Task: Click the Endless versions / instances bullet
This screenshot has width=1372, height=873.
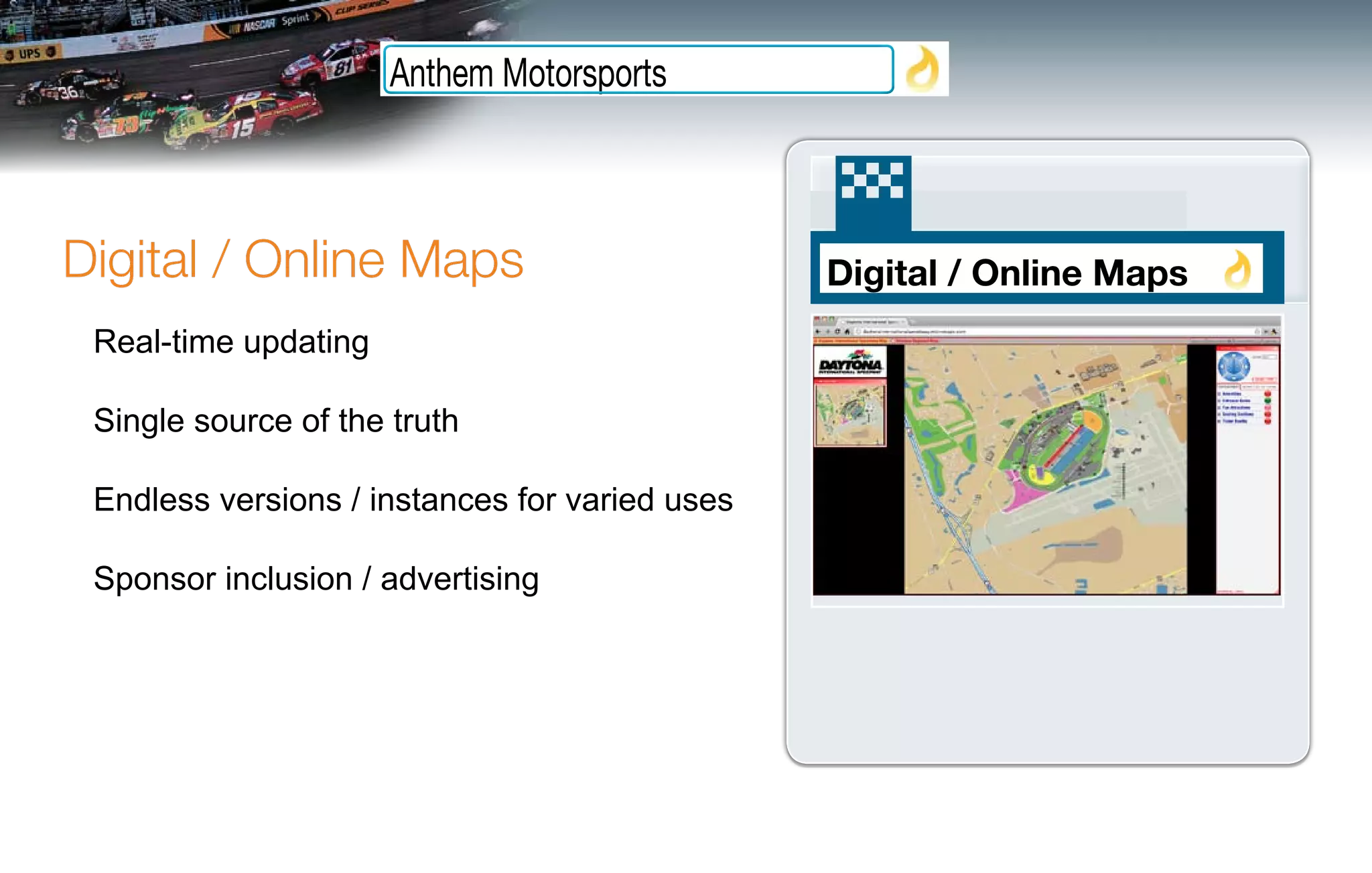Action: point(413,500)
